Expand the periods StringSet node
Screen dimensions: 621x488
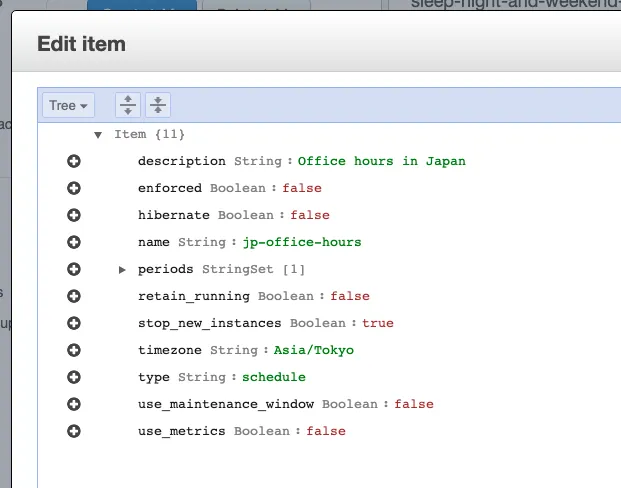123,270
